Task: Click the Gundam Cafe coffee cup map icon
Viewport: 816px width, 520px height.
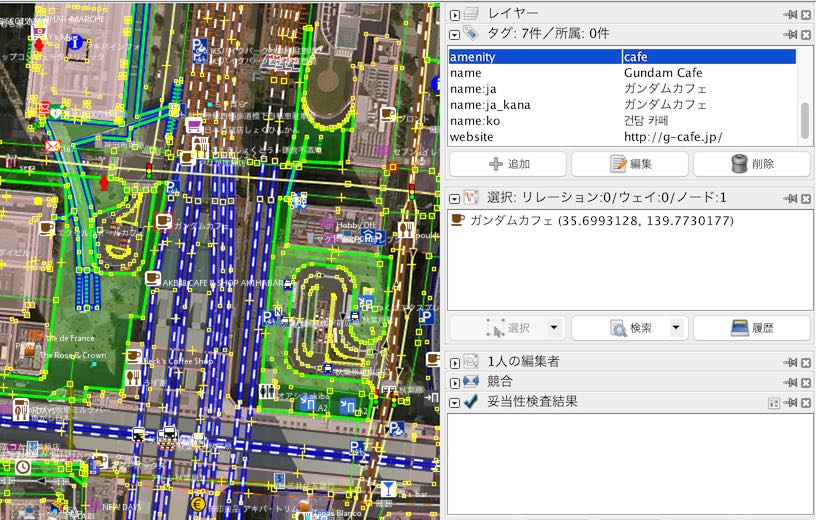Action: (162, 221)
